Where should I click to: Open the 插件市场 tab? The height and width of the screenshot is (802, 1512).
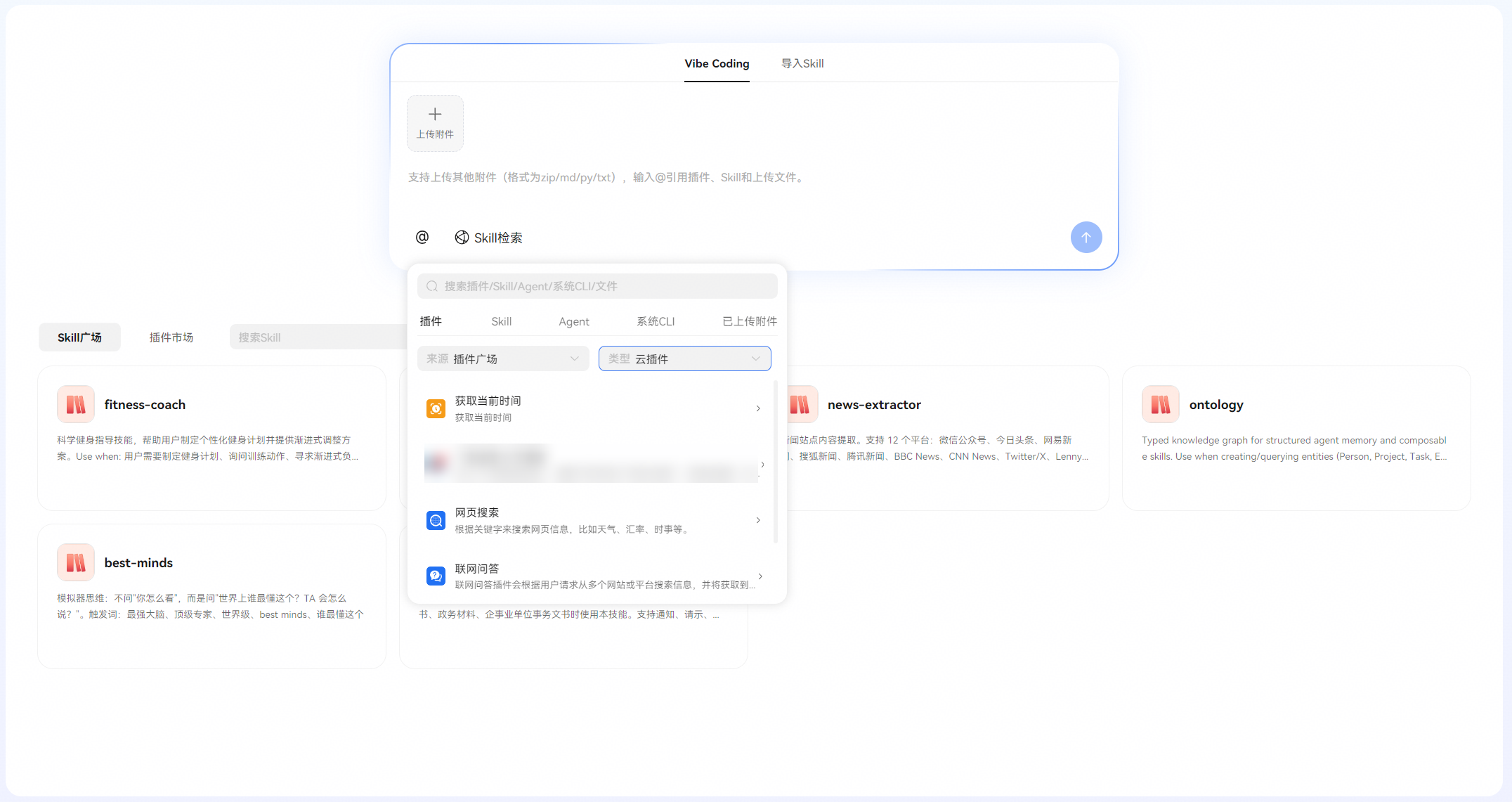click(x=171, y=337)
